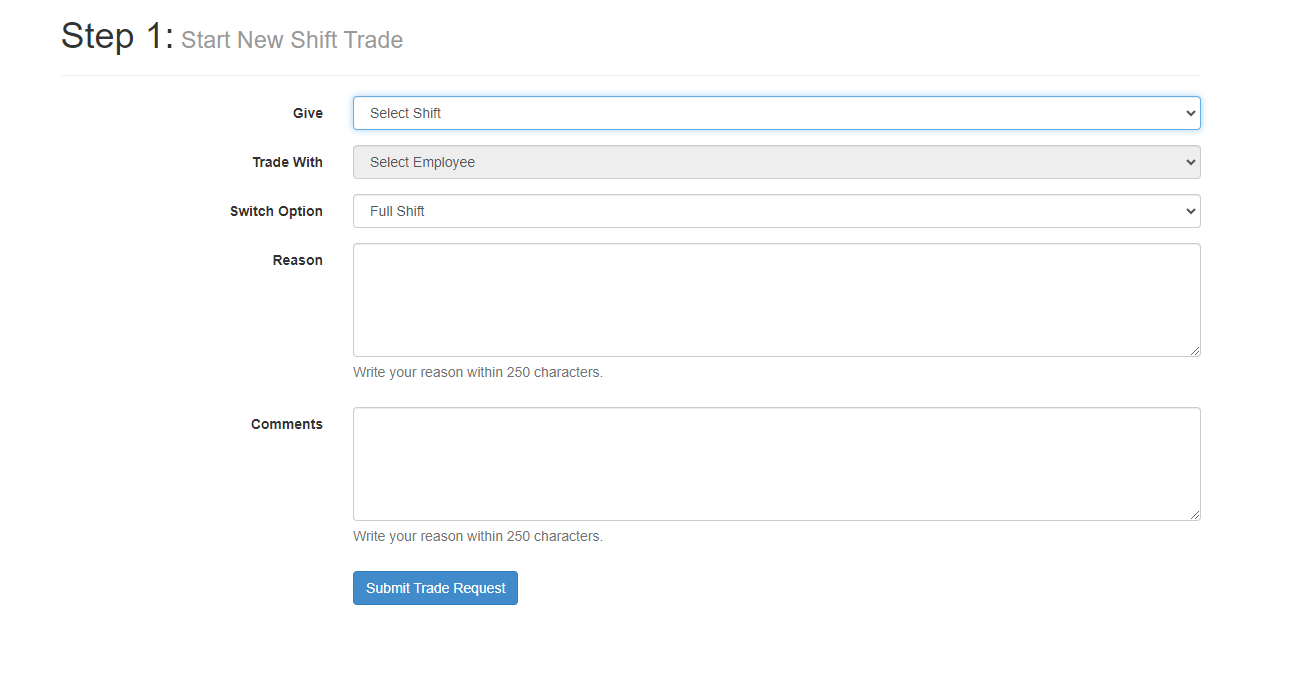
Task: Click the Select Employee dropdown arrow
Action: tap(1190, 162)
